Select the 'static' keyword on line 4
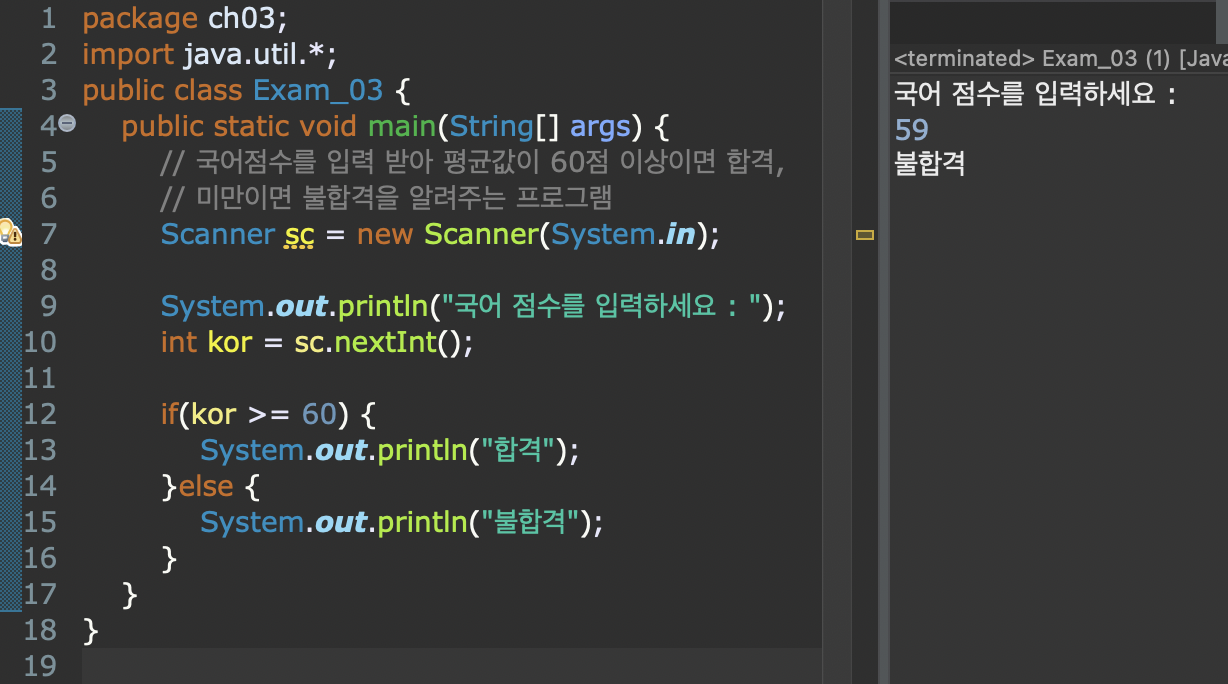The image size is (1228, 684). coord(253,126)
